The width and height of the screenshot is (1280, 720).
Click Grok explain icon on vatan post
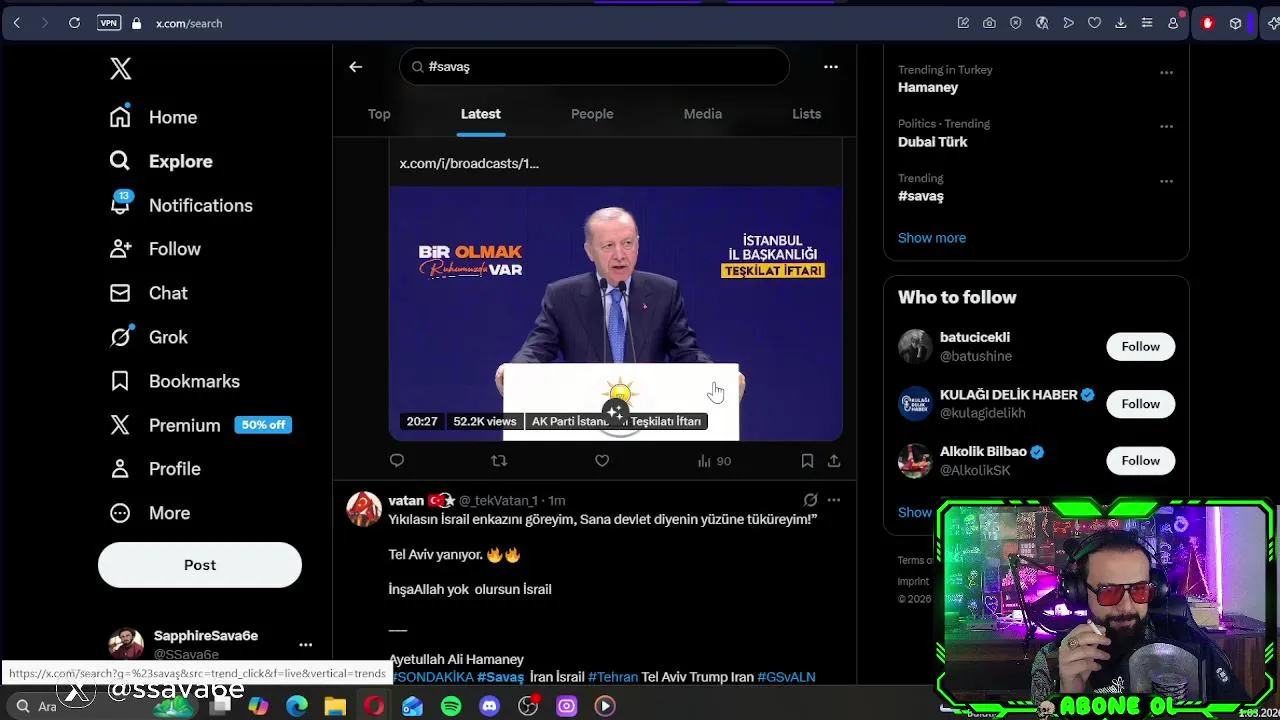click(810, 500)
